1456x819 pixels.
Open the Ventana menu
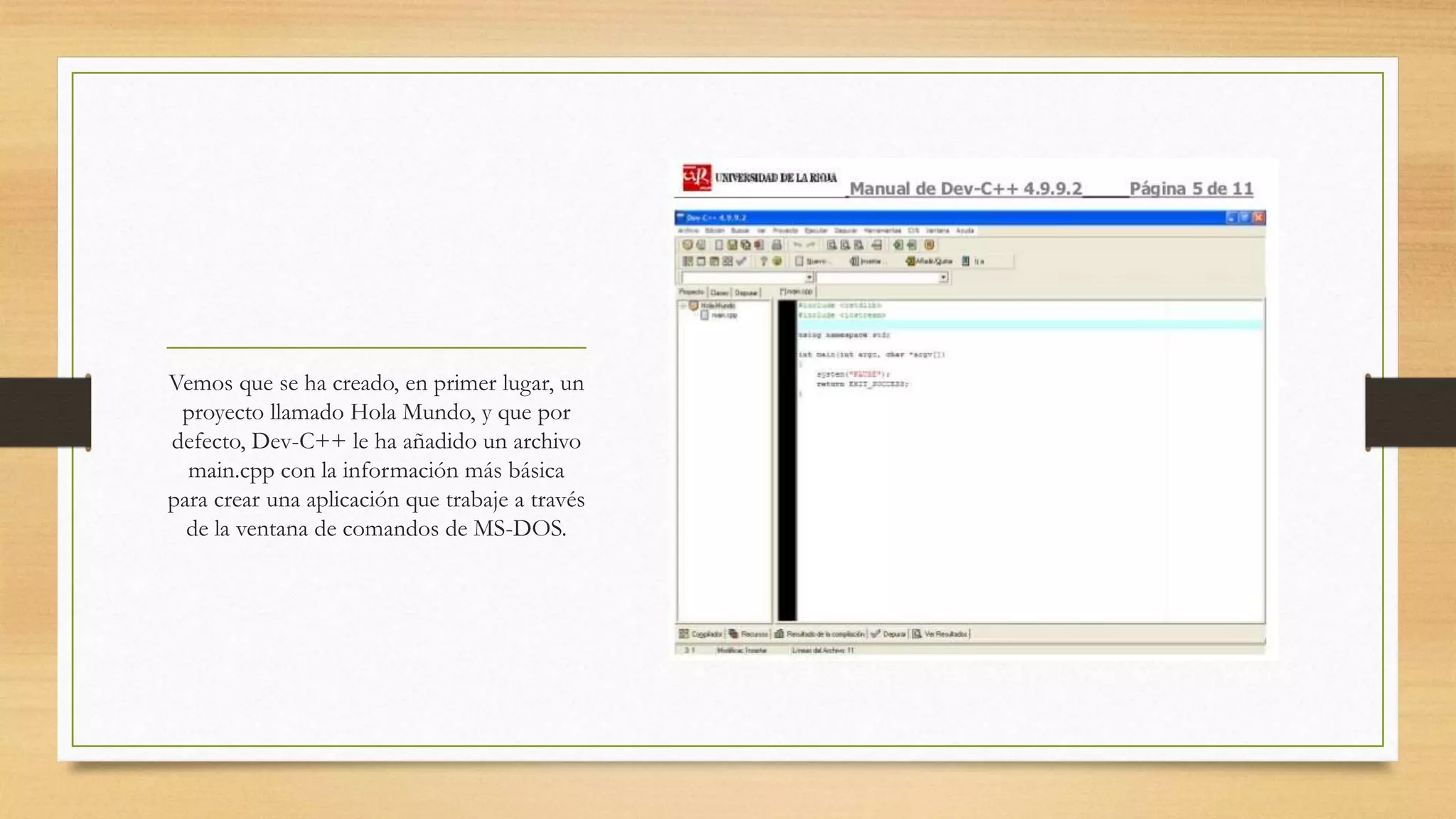tap(938, 230)
